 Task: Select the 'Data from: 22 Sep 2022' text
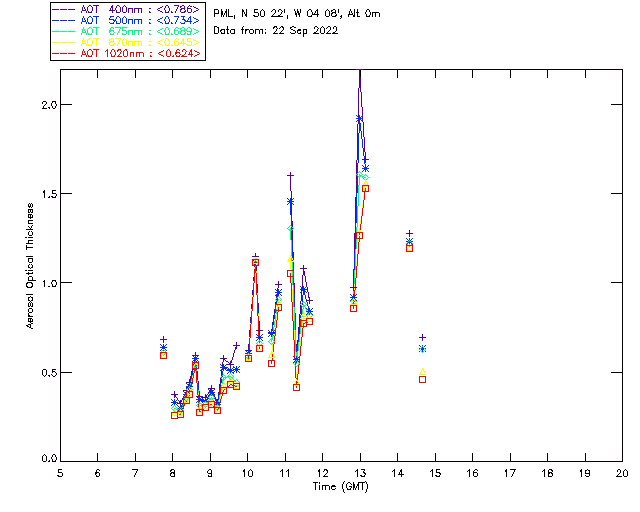276,30
